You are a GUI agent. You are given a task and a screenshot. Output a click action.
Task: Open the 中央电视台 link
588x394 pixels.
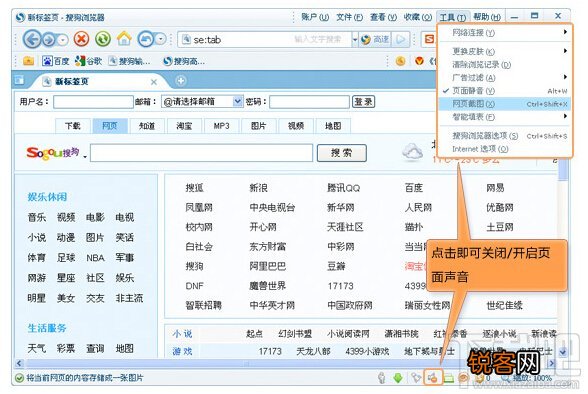[x=272, y=207]
